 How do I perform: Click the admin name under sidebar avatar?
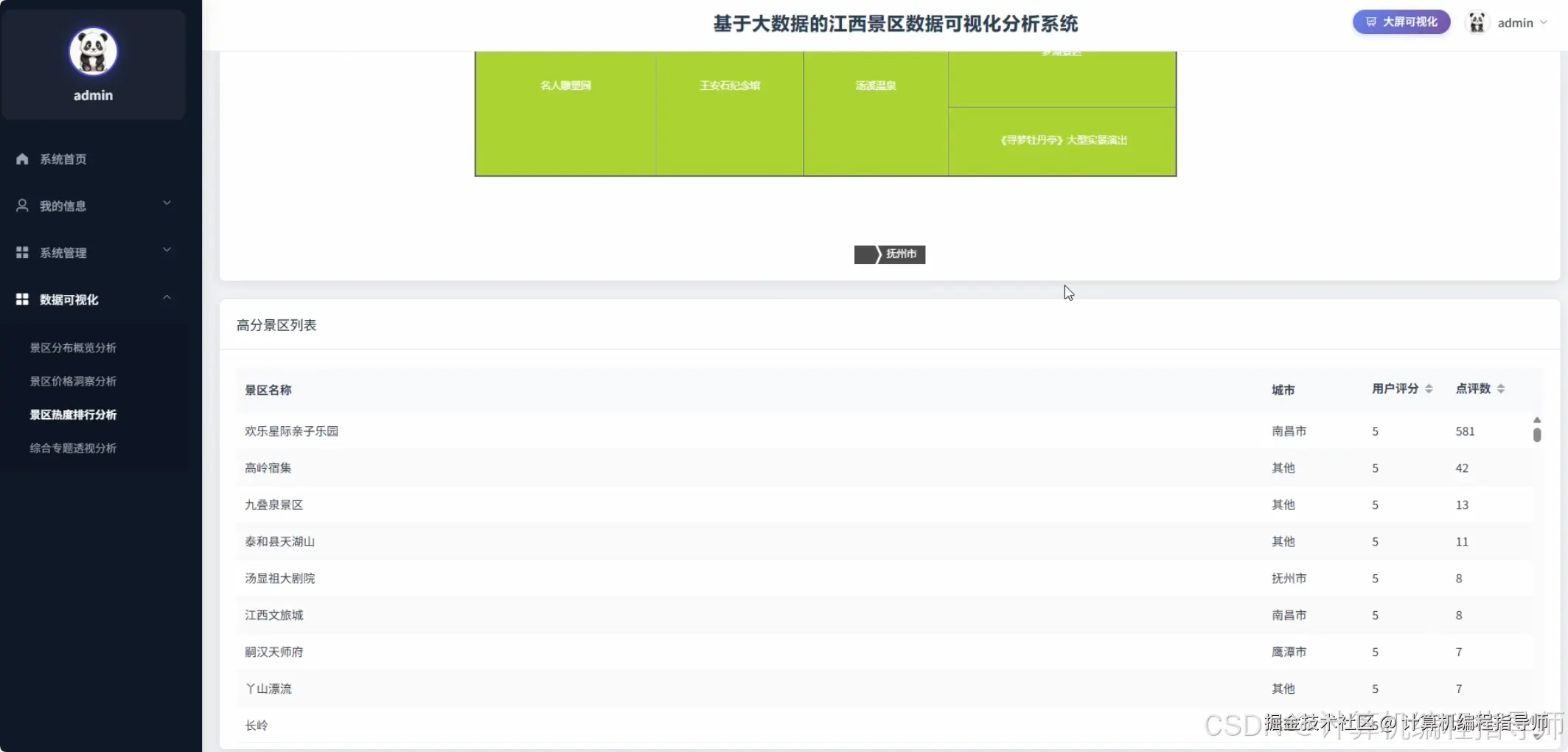pyautogui.click(x=93, y=95)
